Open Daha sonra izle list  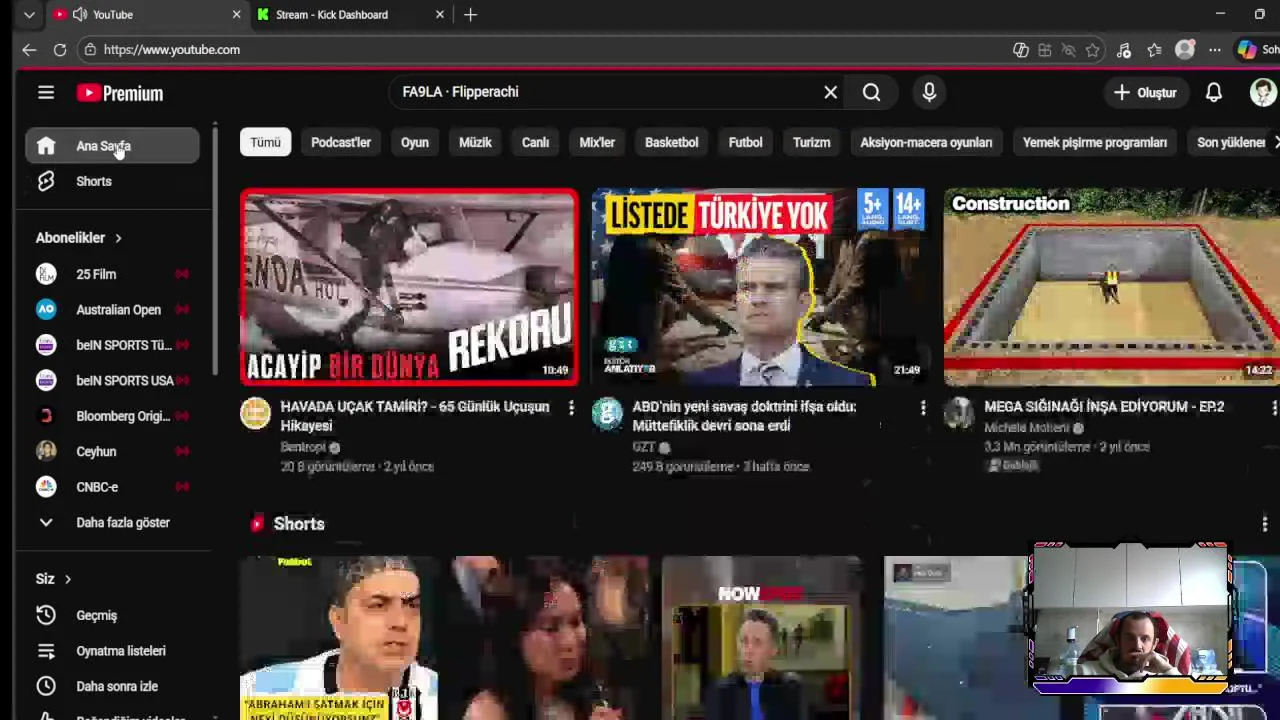112,687
